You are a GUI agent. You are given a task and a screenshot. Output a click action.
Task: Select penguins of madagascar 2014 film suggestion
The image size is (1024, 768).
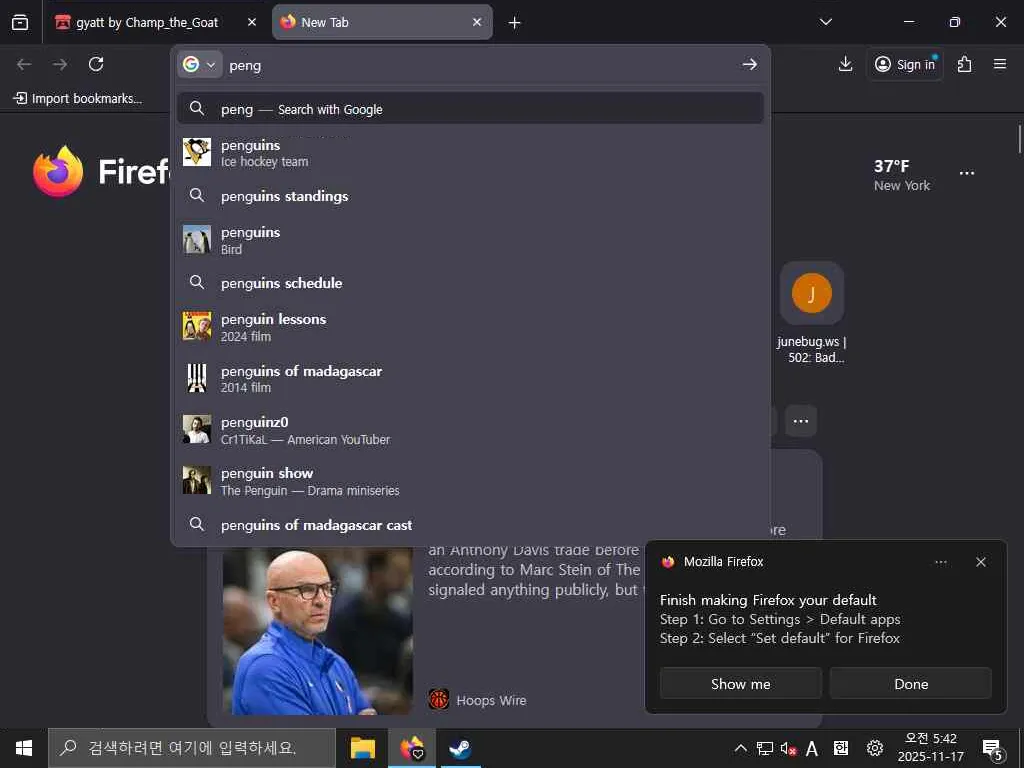click(470, 378)
